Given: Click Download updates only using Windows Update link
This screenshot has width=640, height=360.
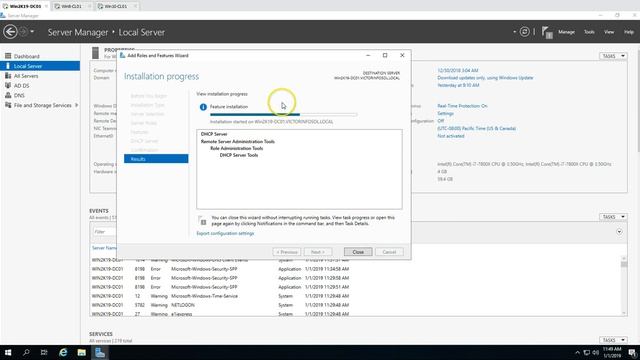Looking at the screenshot, I should (485, 78).
